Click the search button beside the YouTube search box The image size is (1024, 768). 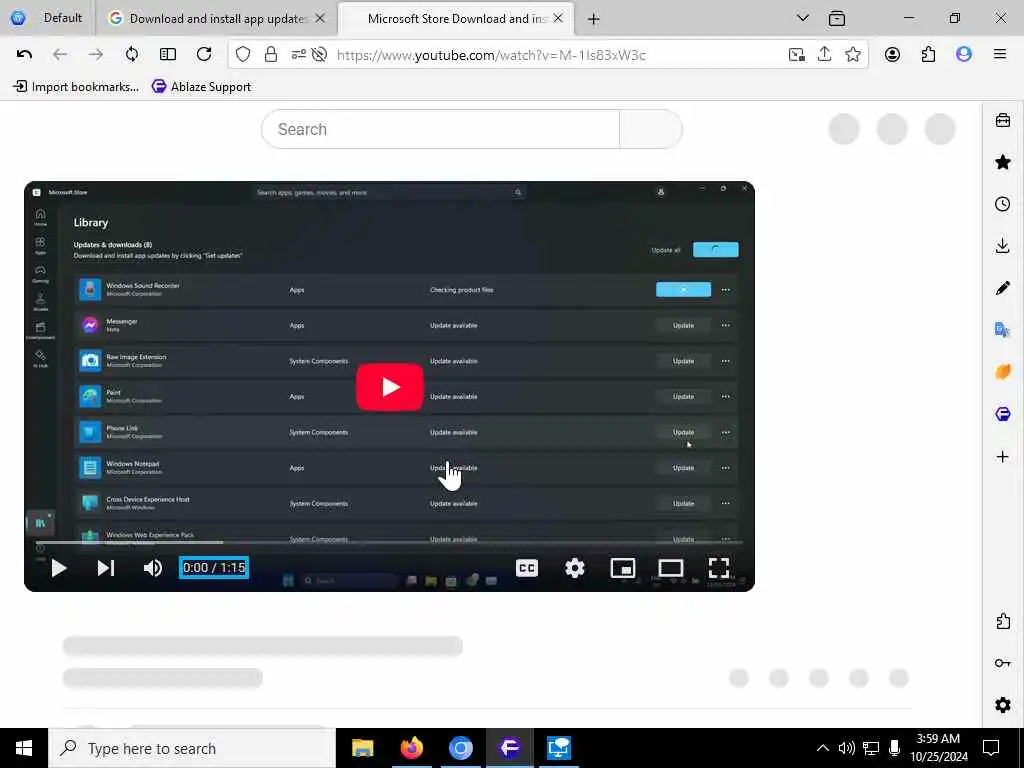point(650,129)
